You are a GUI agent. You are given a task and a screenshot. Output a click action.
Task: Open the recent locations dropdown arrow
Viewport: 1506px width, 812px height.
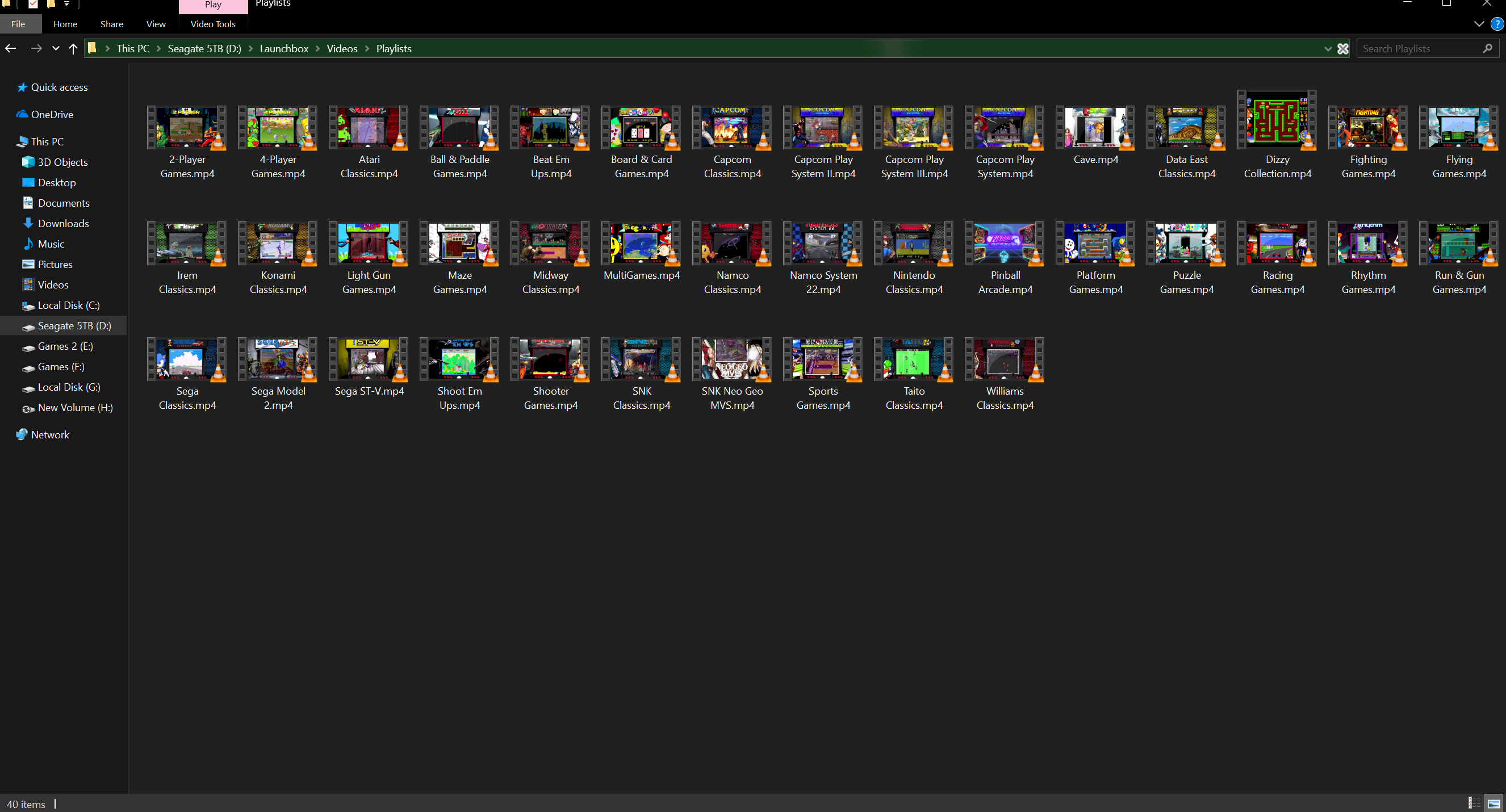click(x=56, y=48)
